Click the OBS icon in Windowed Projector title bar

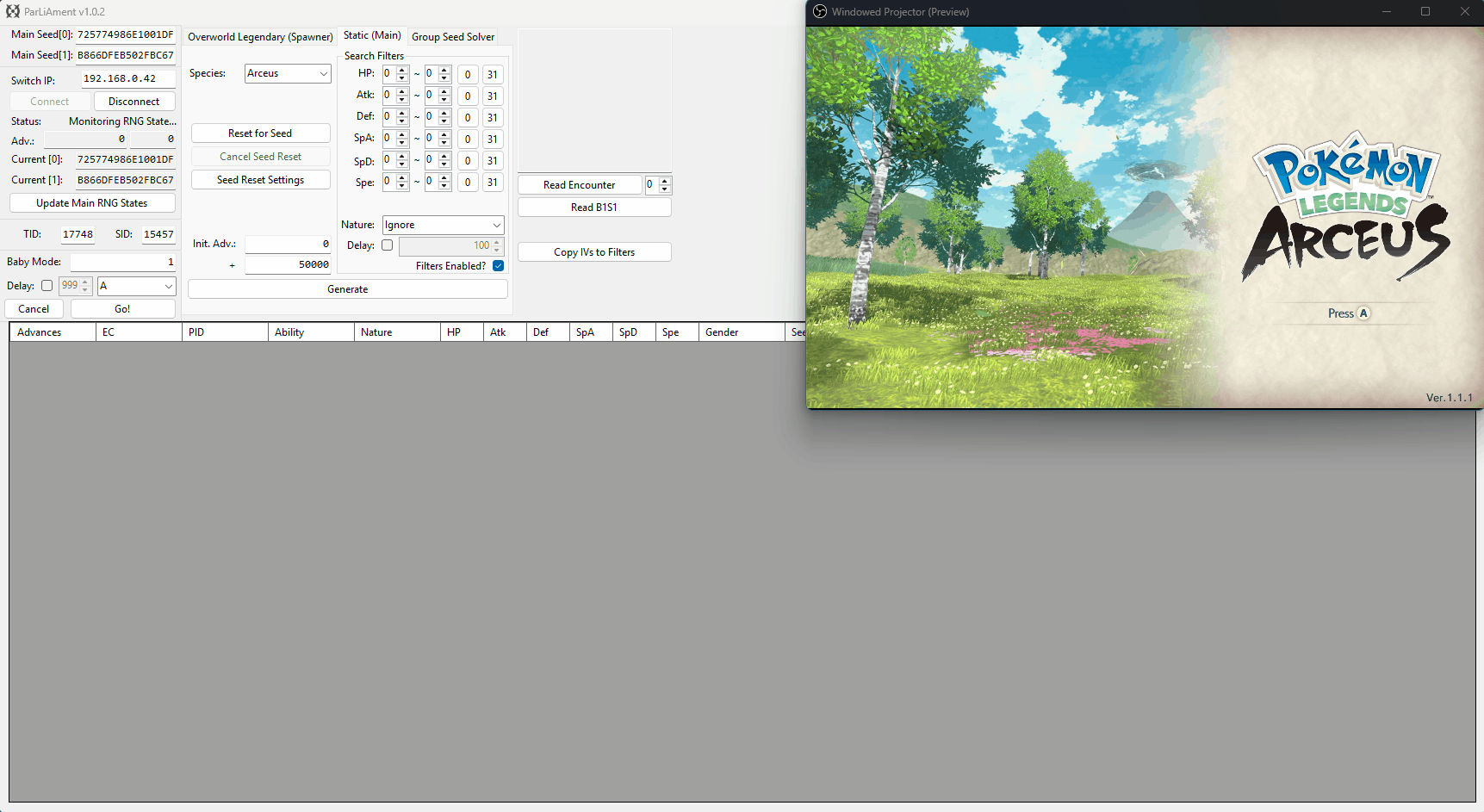[820, 11]
